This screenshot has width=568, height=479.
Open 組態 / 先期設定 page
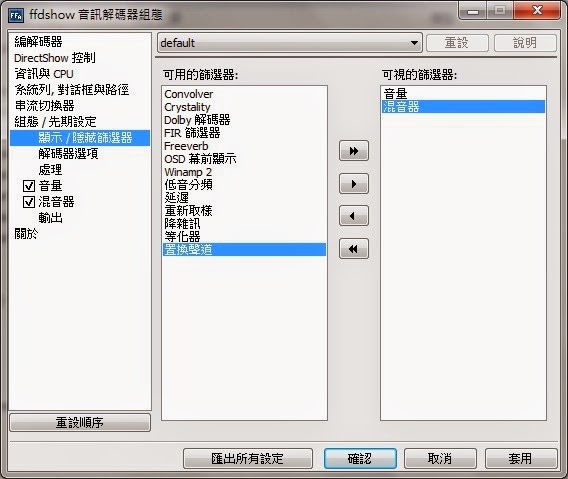tap(55, 121)
